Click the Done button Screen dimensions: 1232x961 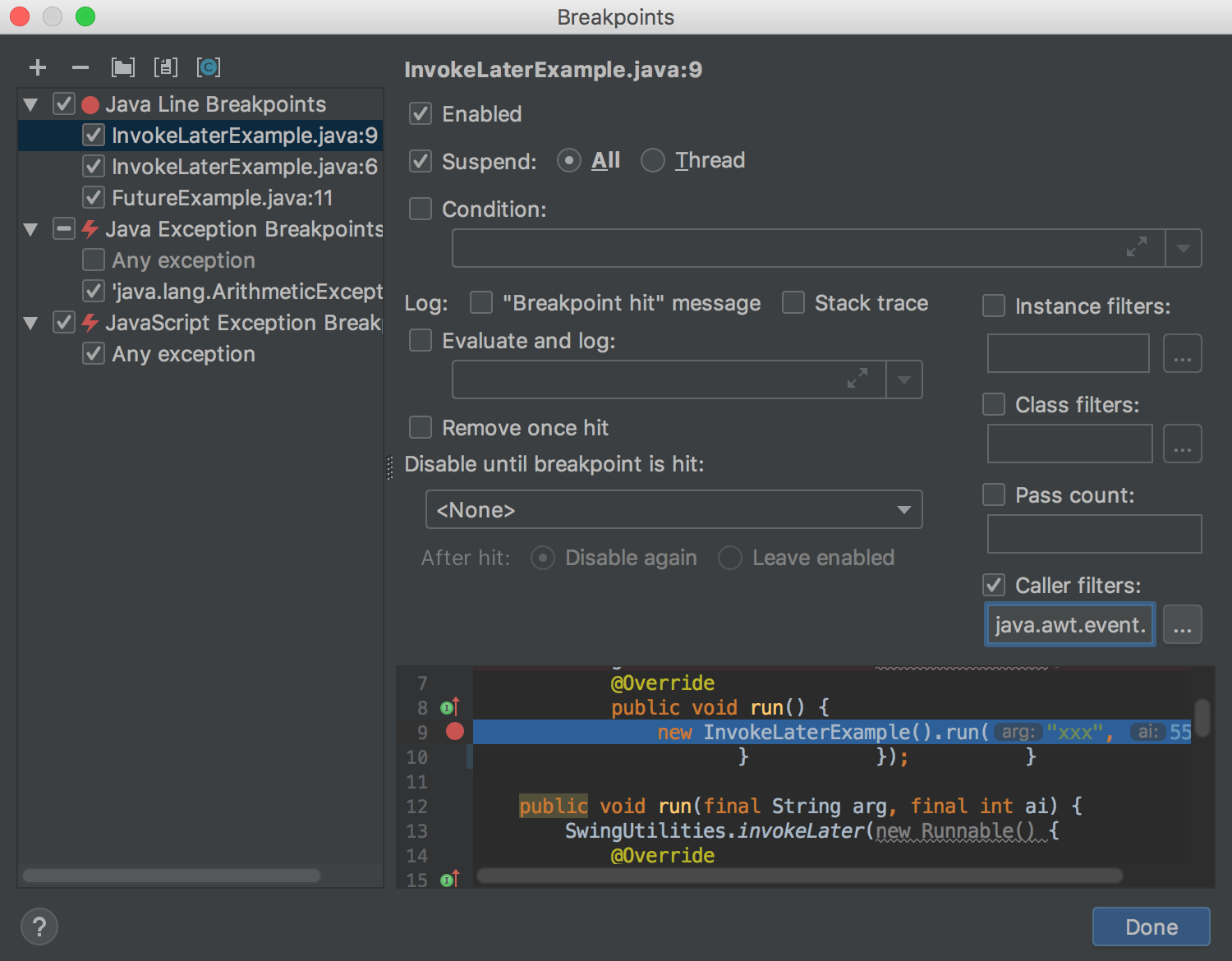pos(1151,927)
